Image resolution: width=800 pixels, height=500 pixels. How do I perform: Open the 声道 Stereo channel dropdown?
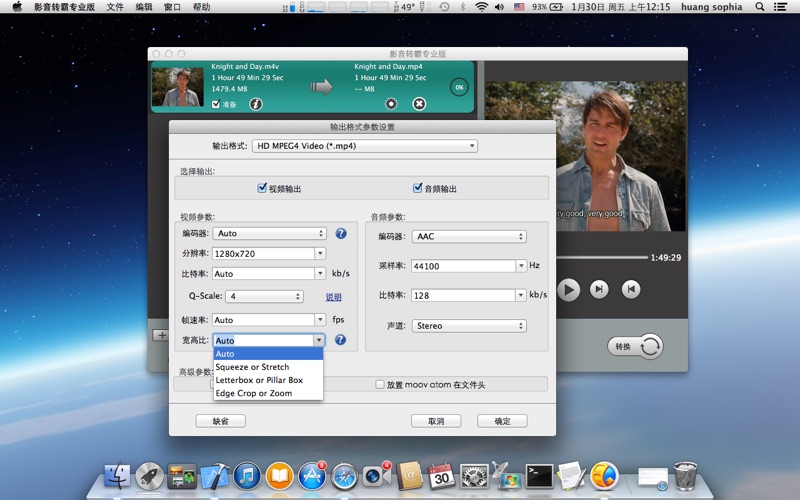(469, 326)
